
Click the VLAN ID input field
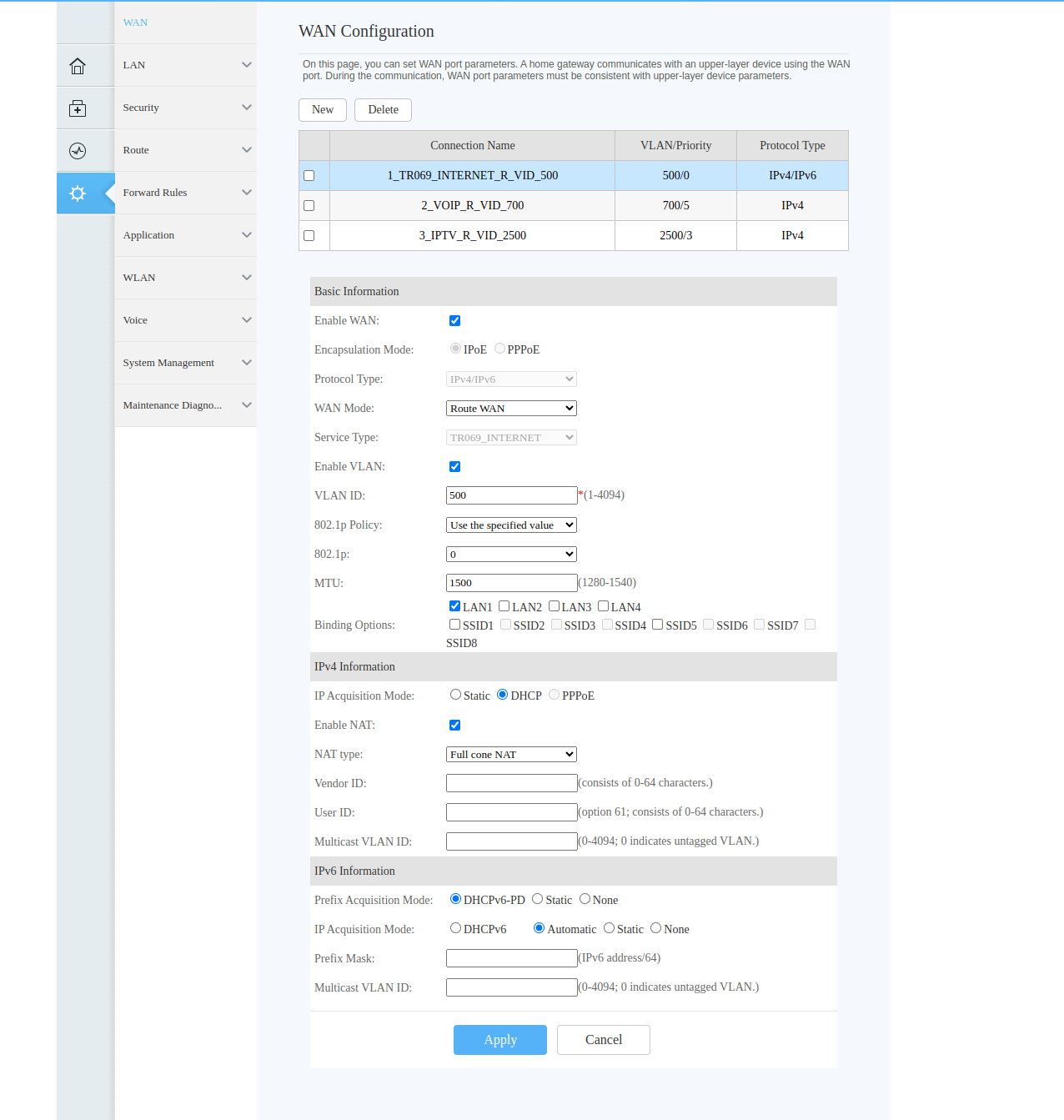tap(511, 495)
